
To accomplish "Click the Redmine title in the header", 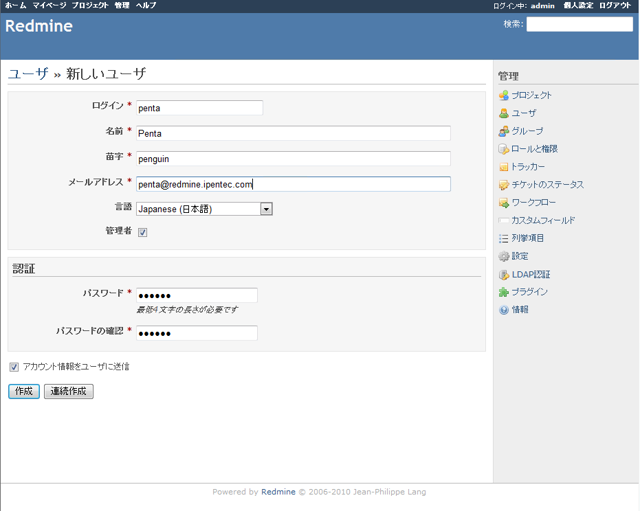I will coord(39,26).
